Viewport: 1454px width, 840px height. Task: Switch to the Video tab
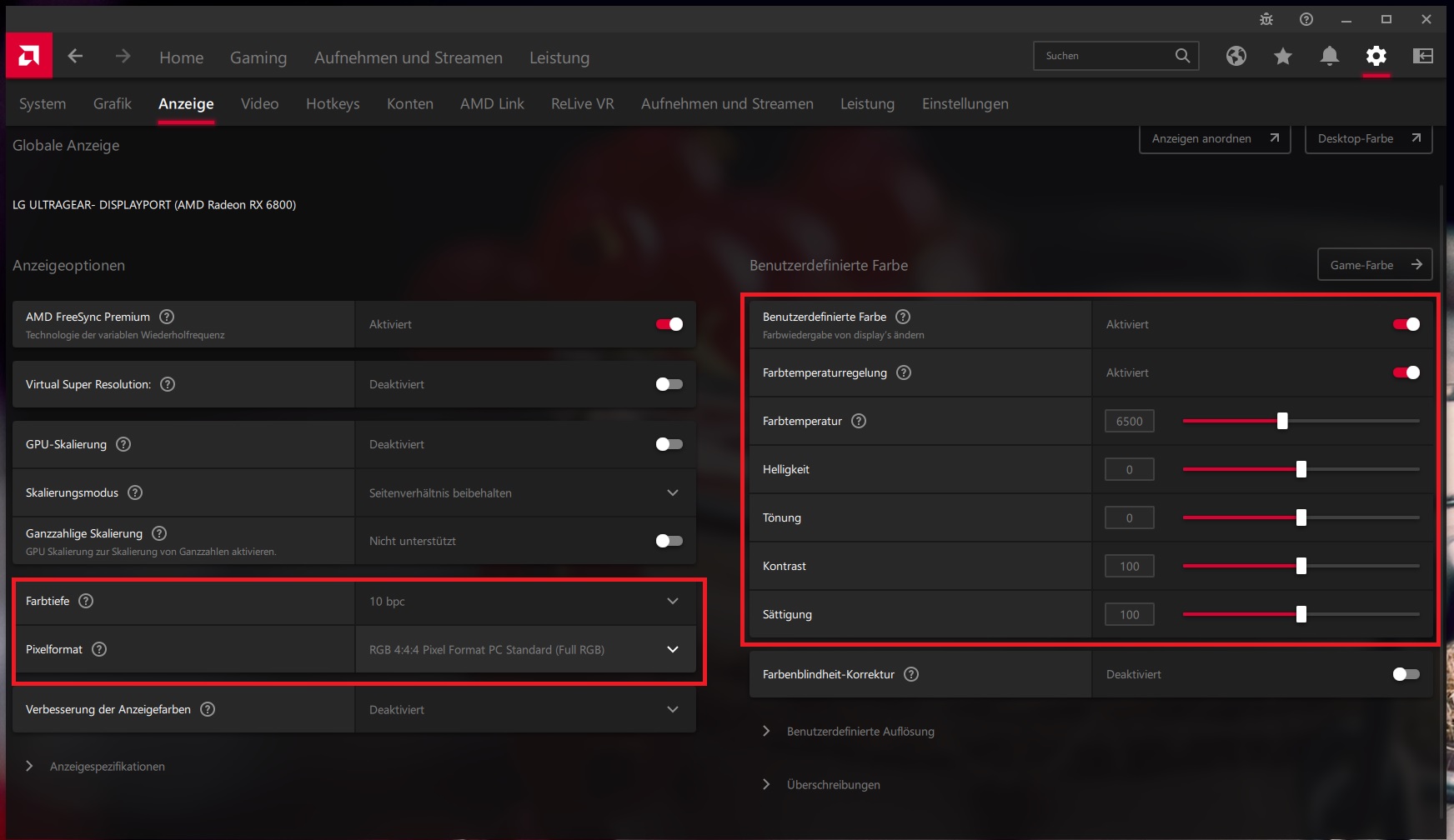point(260,103)
